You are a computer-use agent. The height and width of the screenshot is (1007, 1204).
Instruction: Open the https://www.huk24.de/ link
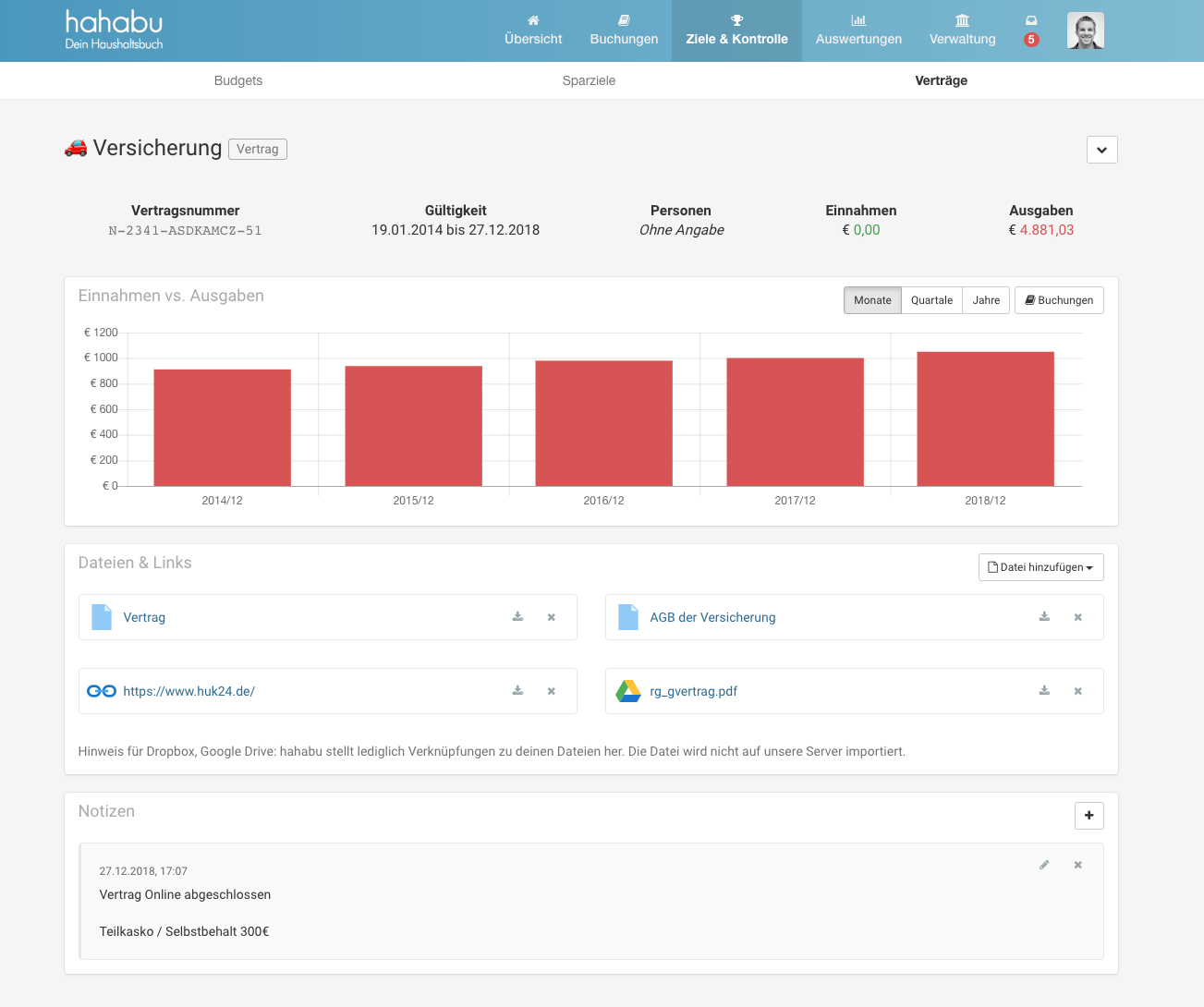(x=189, y=691)
